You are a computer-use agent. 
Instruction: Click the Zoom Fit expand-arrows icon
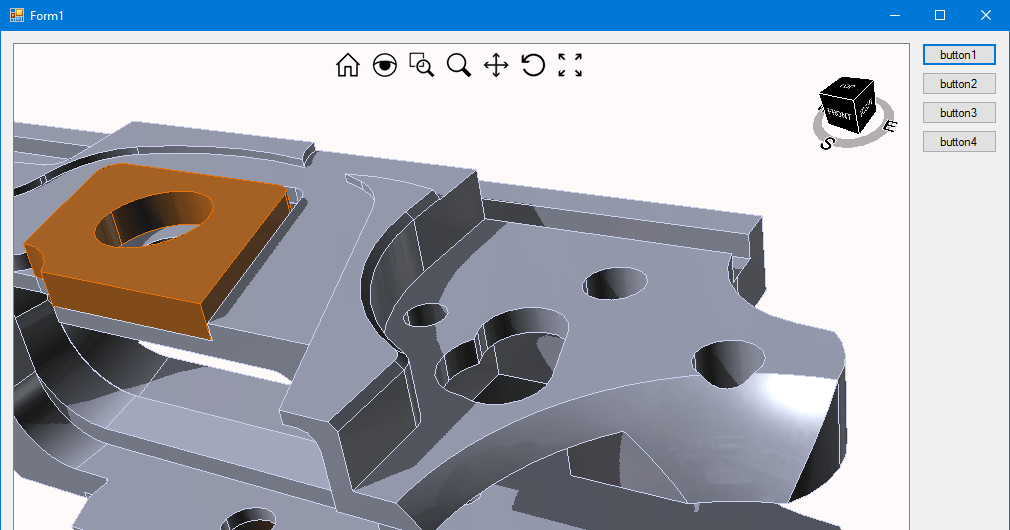[x=570, y=66]
